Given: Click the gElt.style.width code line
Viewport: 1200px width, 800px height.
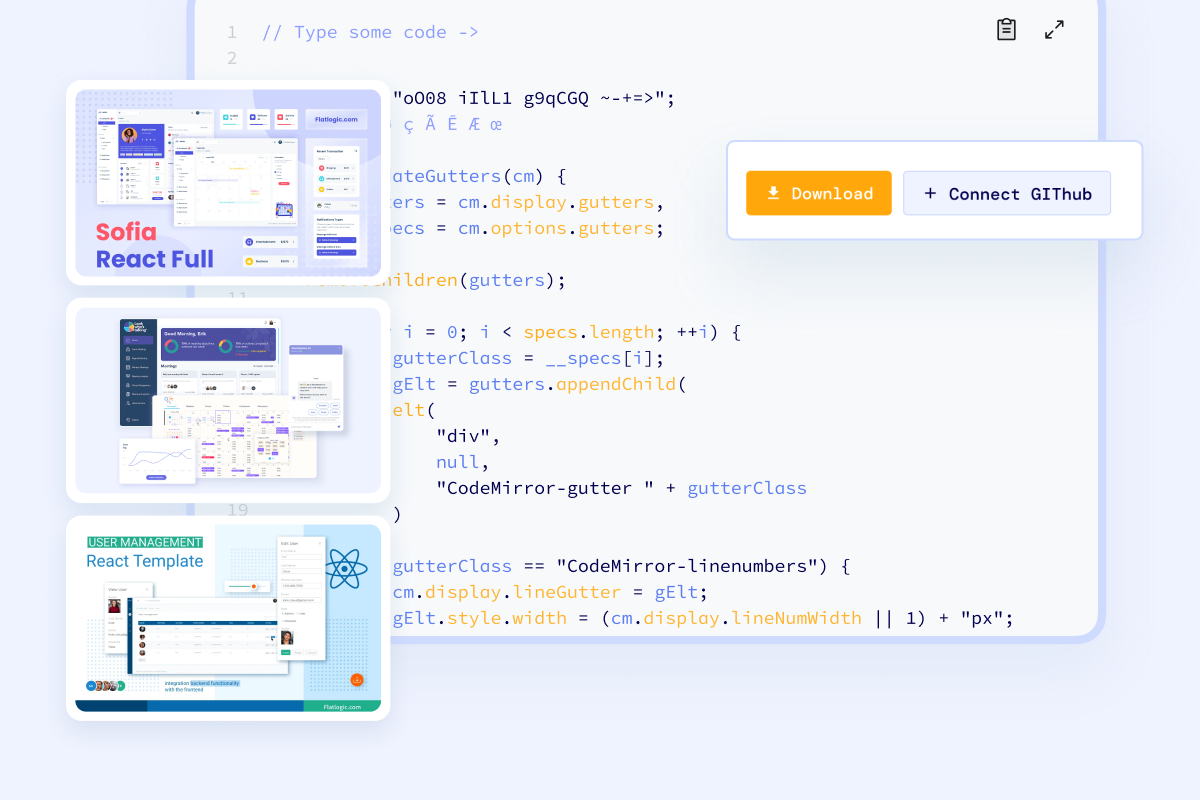Looking at the screenshot, I should pos(702,618).
